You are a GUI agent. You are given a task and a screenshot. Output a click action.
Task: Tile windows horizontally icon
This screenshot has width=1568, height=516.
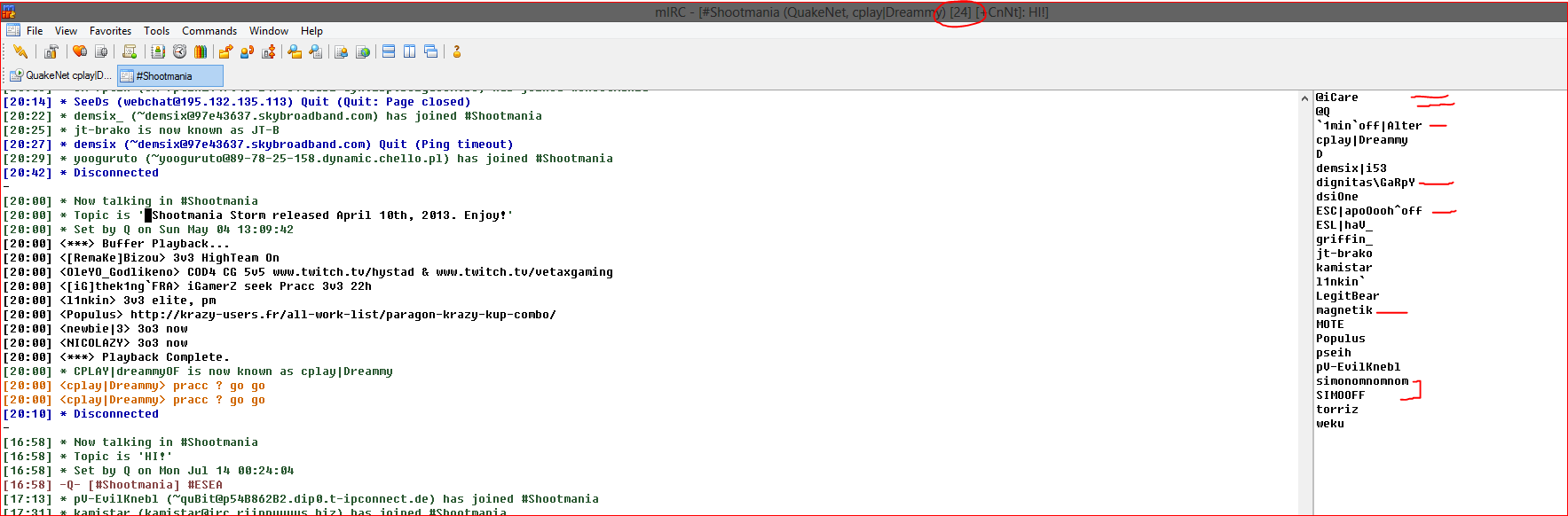coord(389,51)
